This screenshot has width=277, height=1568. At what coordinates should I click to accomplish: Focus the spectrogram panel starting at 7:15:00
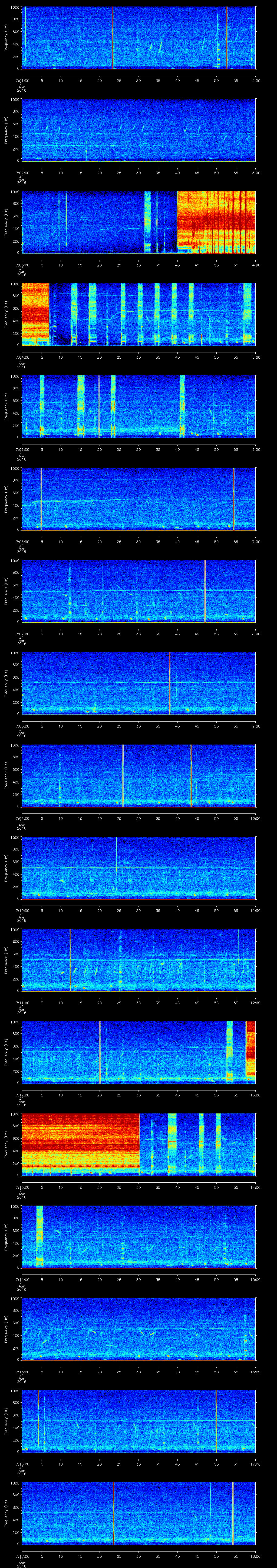point(138,1329)
